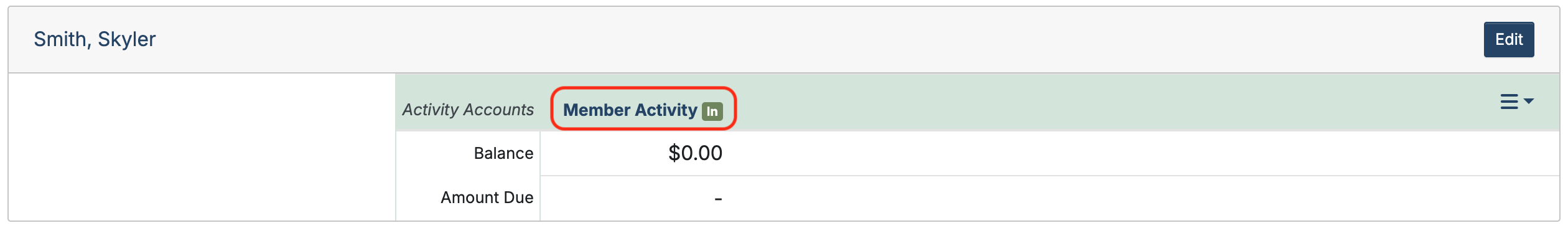1568x228 pixels.
Task: Select the Balance row label
Action: [x=503, y=153]
